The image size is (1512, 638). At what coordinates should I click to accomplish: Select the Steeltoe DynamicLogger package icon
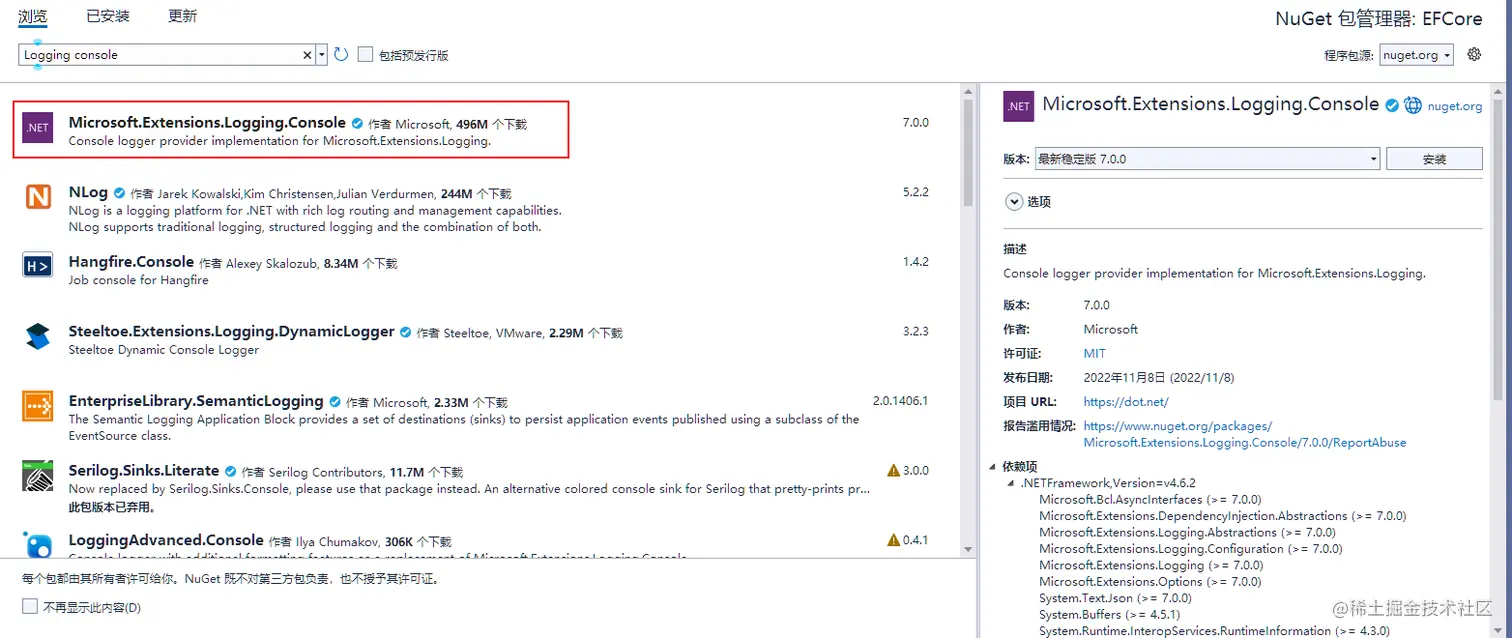coord(38,336)
